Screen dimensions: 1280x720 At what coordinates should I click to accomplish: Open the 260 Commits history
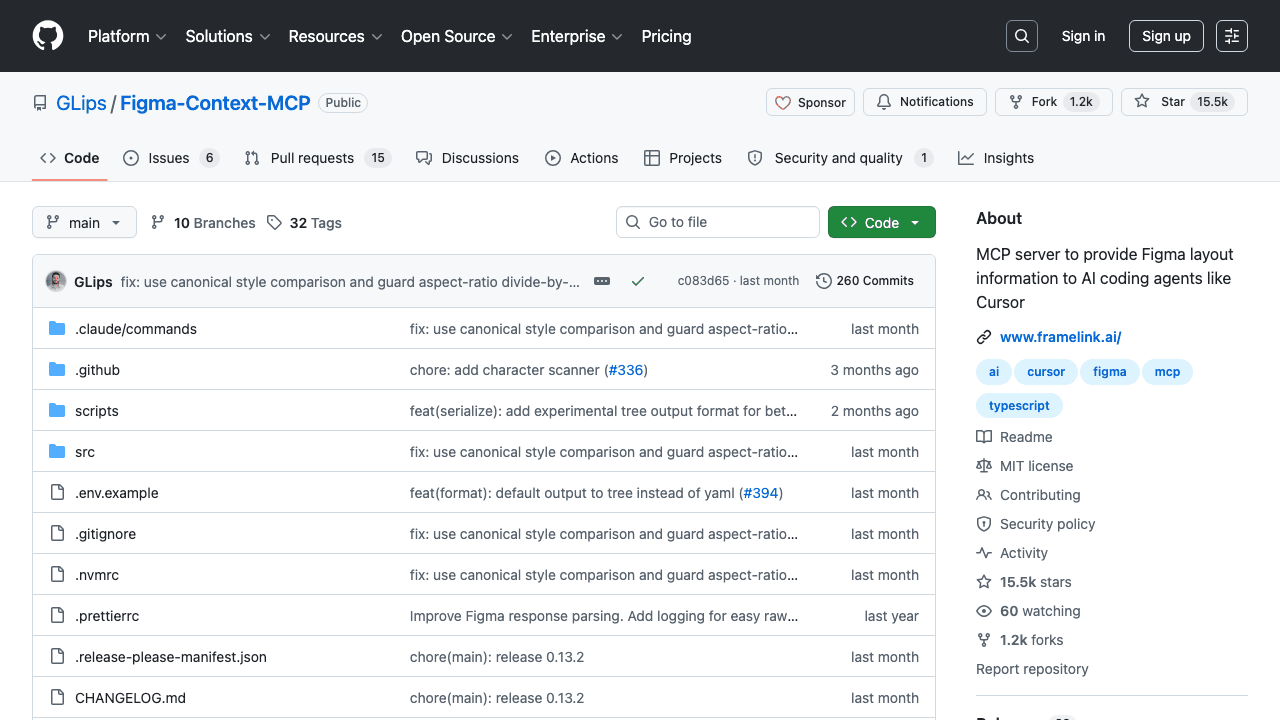point(865,281)
